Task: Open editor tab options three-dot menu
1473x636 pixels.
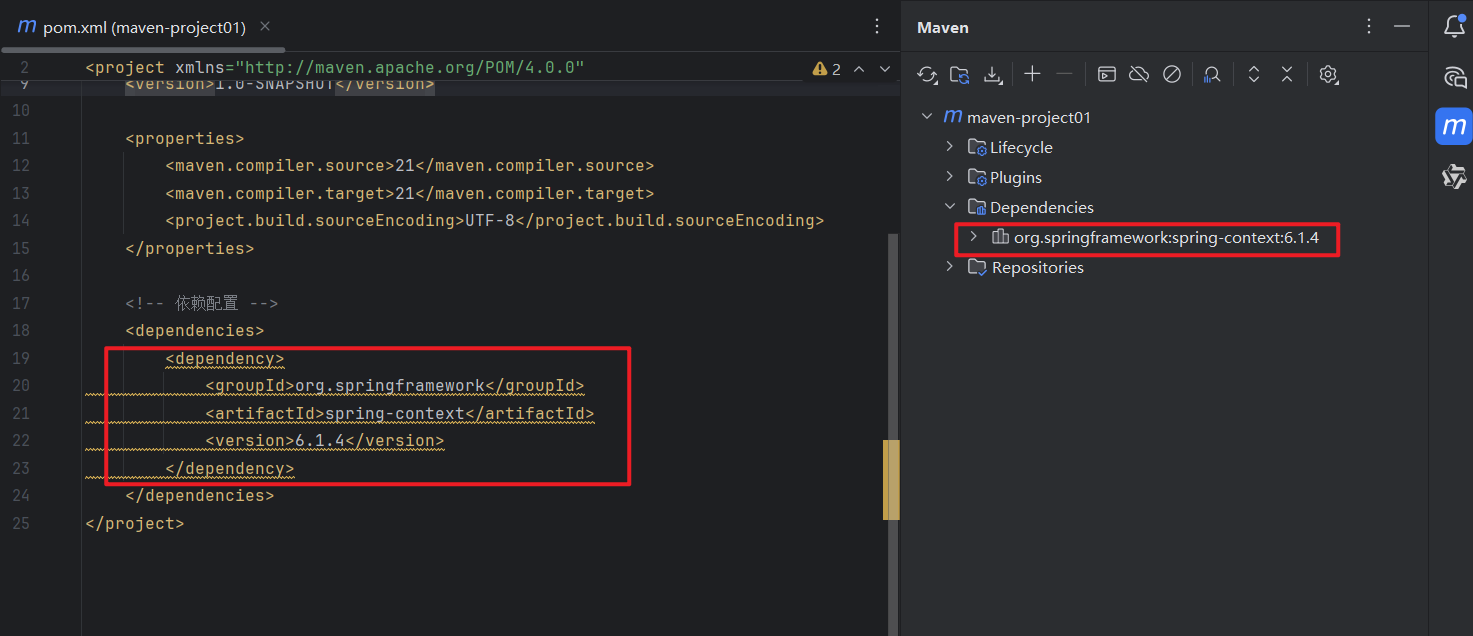Action: coord(877,27)
